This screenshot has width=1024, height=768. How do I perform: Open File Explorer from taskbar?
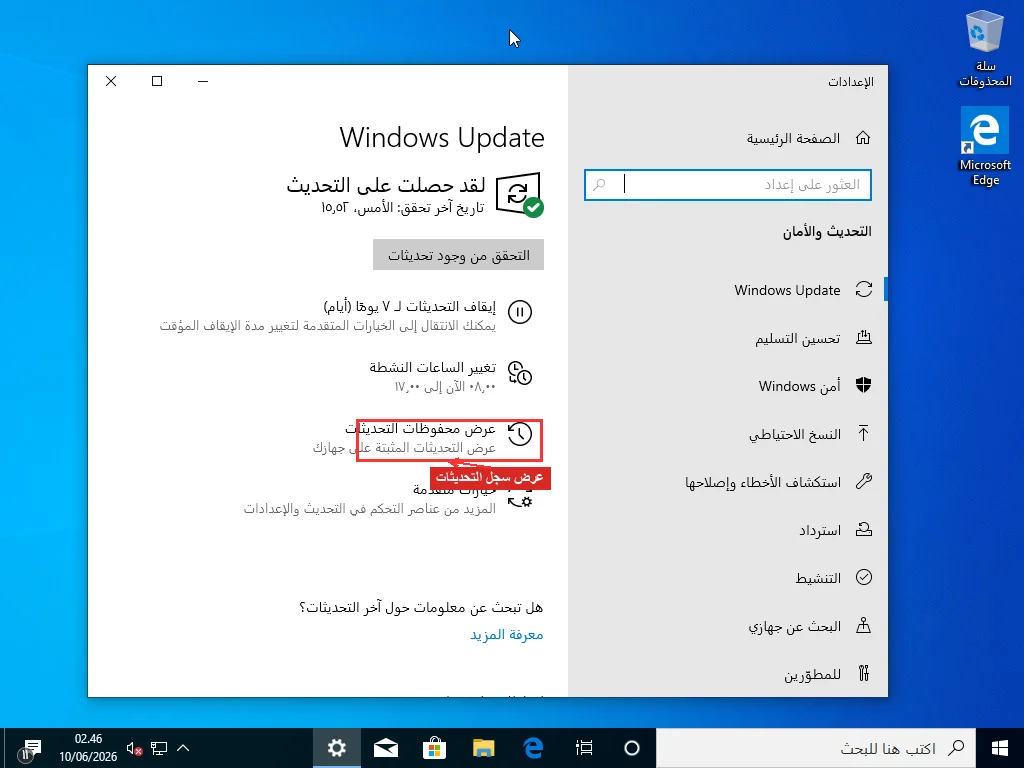(484, 748)
